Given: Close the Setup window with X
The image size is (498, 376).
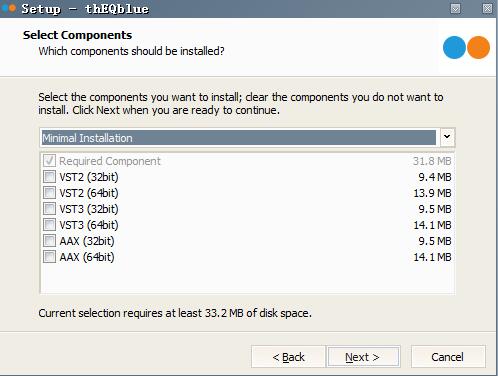Looking at the screenshot, I should pos(487,8).
